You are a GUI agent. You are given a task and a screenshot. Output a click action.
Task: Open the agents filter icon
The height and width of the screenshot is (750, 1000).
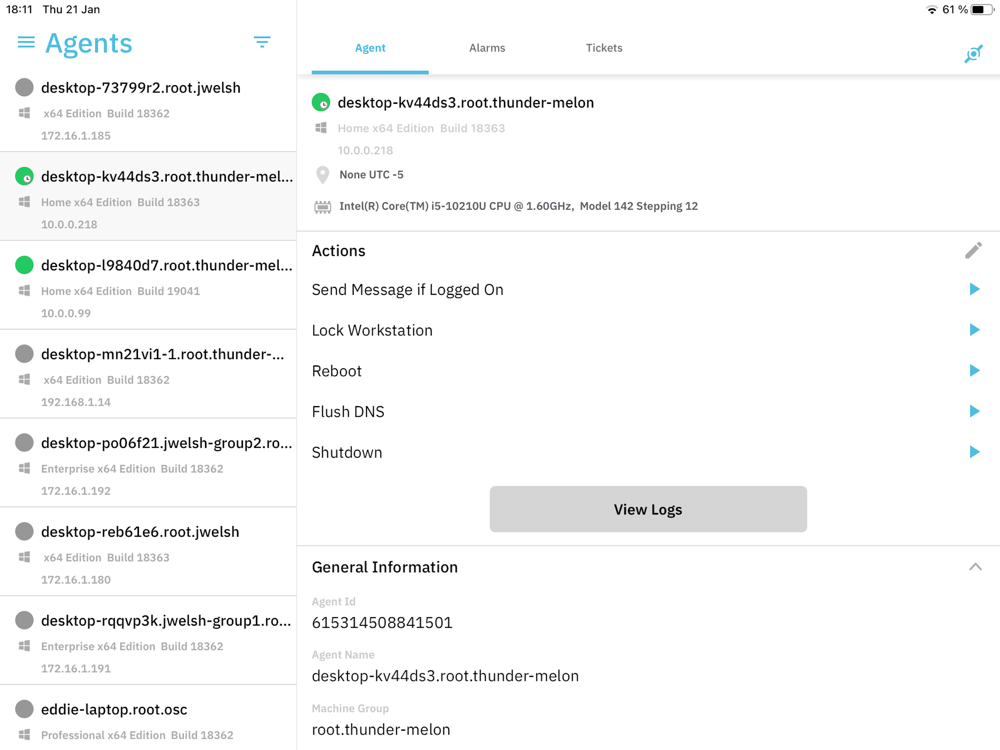coord(262,42)
